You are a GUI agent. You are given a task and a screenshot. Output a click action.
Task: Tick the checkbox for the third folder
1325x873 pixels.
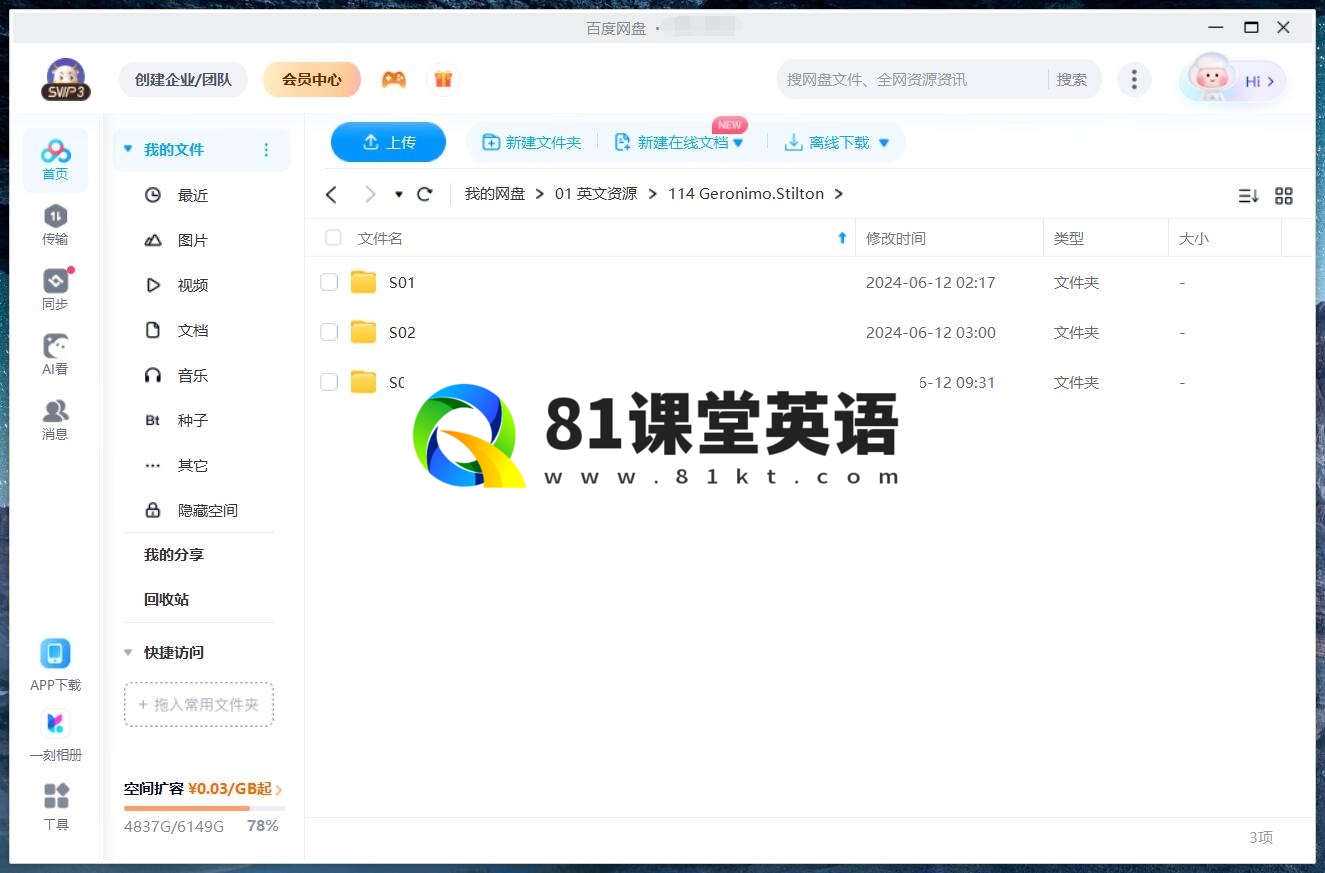tap(329, 382)
